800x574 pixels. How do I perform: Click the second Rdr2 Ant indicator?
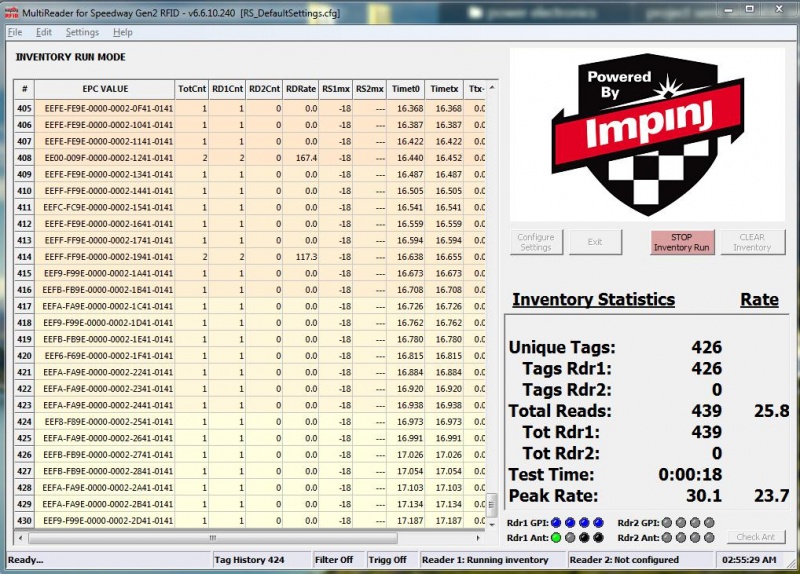[681, 537]
